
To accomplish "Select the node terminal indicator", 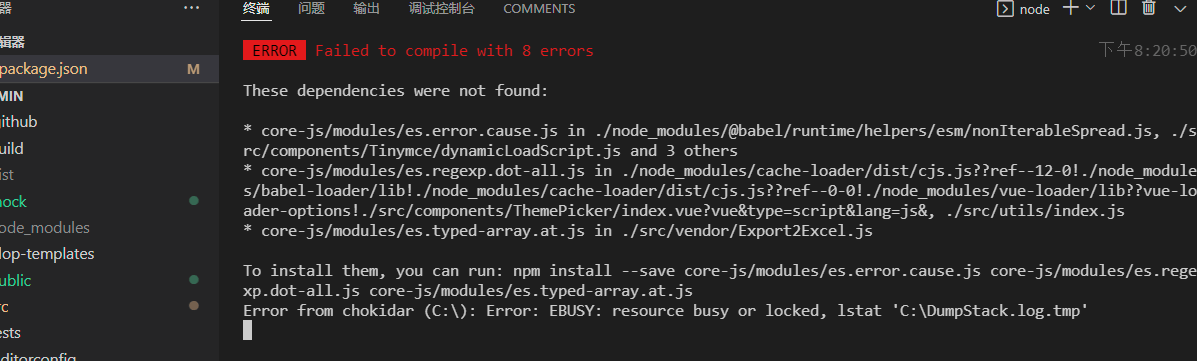I will (1024, 9).
